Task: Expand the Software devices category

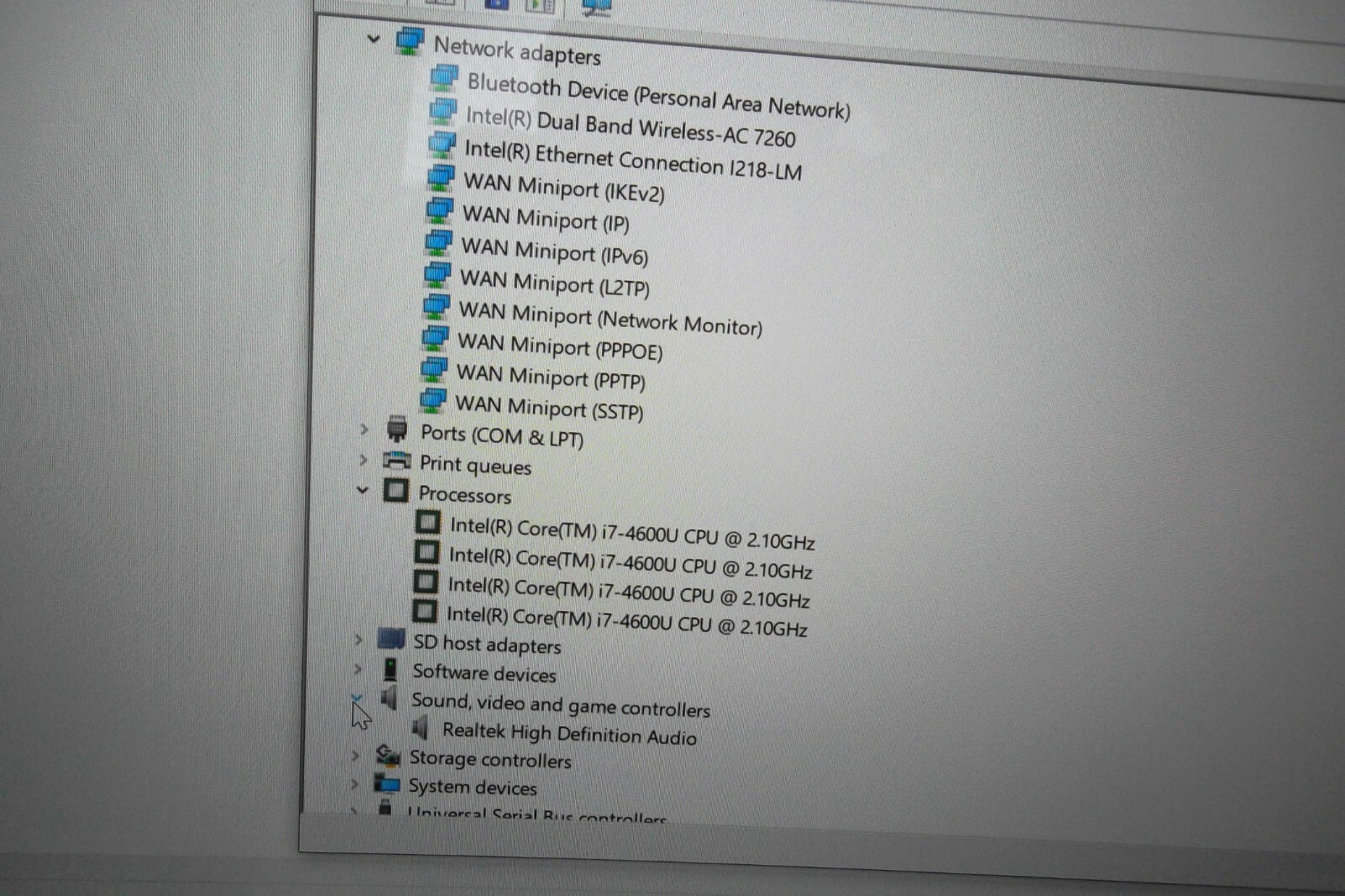Action: [357, 669]
